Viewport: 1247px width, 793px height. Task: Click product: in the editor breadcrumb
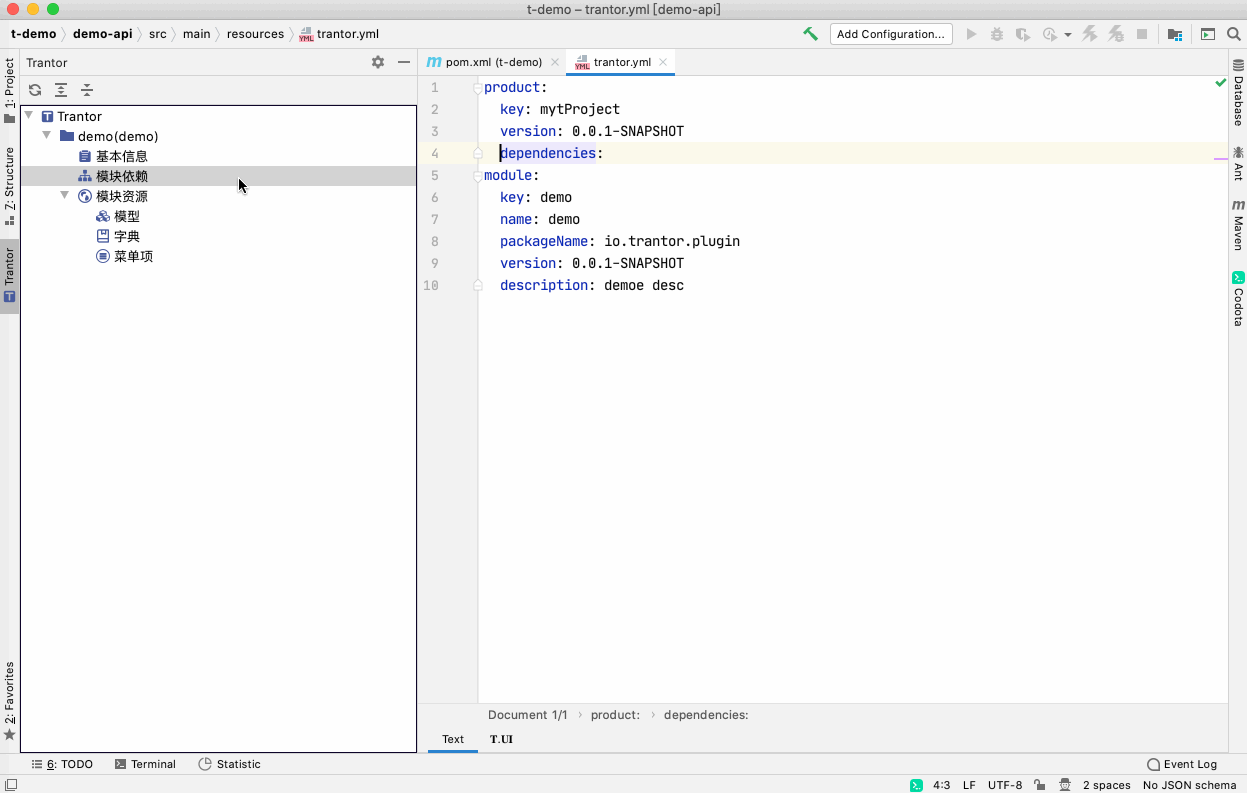(615, 715)
